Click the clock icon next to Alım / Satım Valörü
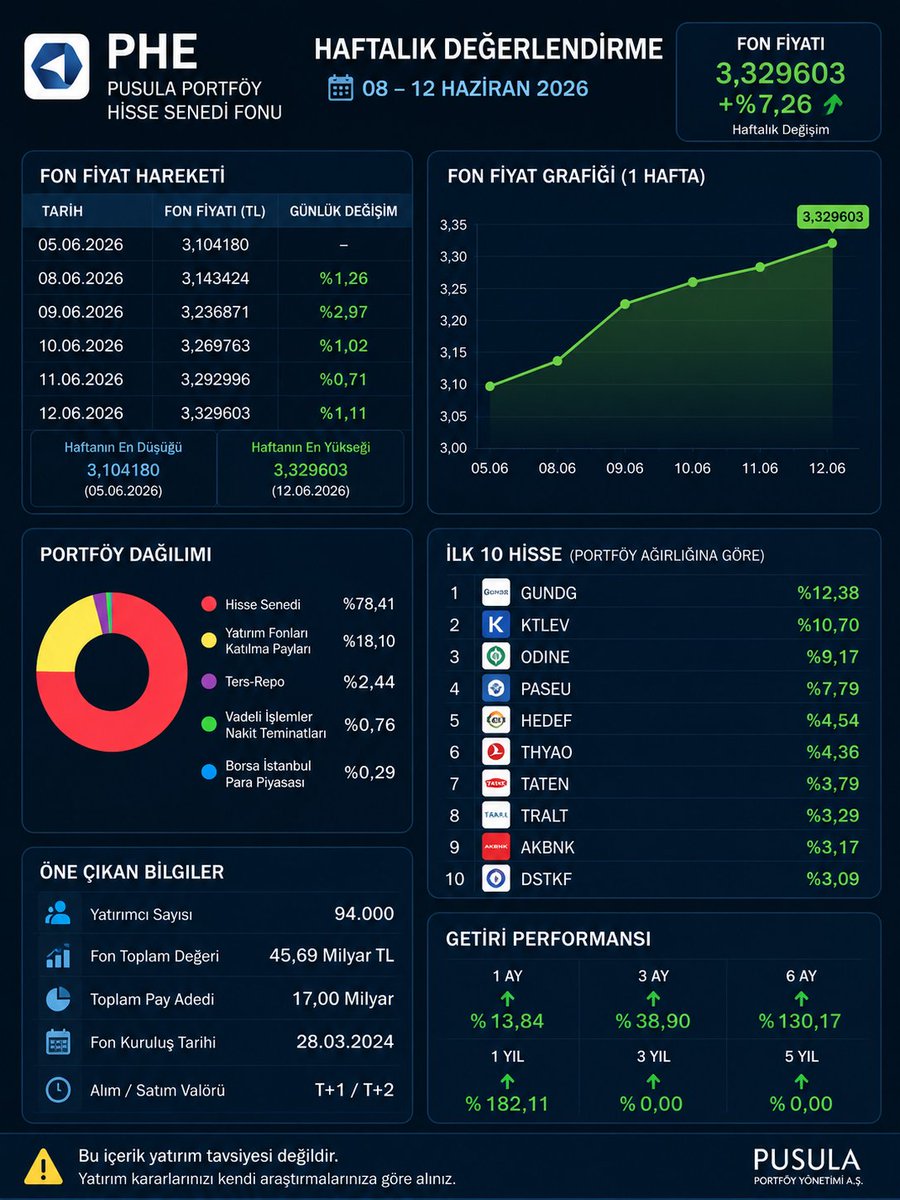The image size is (900, 1200). [x=58, y=1089]
